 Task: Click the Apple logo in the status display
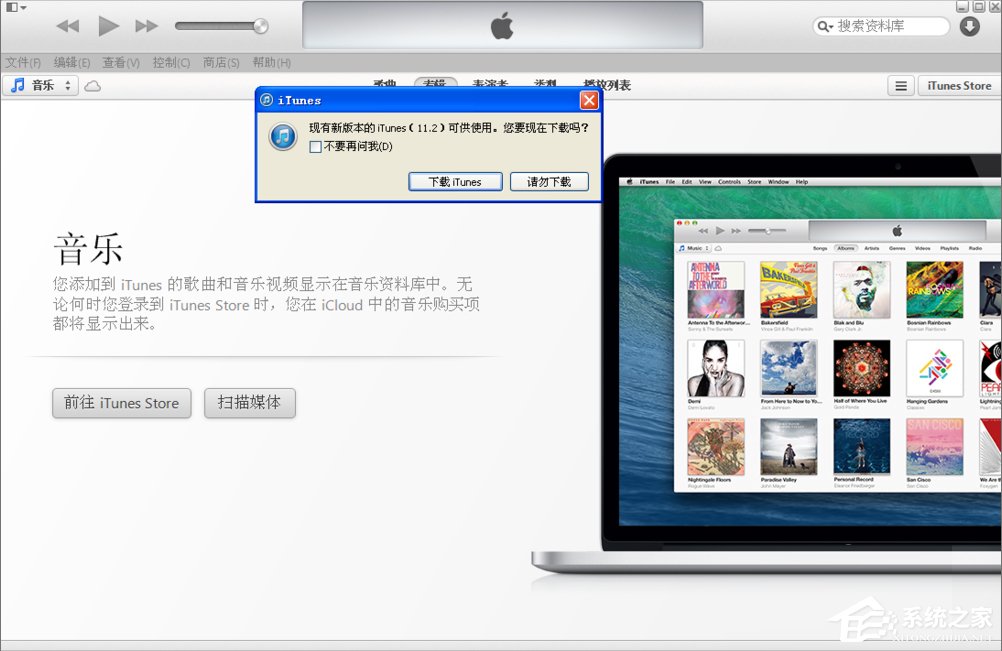click(500, 25)
